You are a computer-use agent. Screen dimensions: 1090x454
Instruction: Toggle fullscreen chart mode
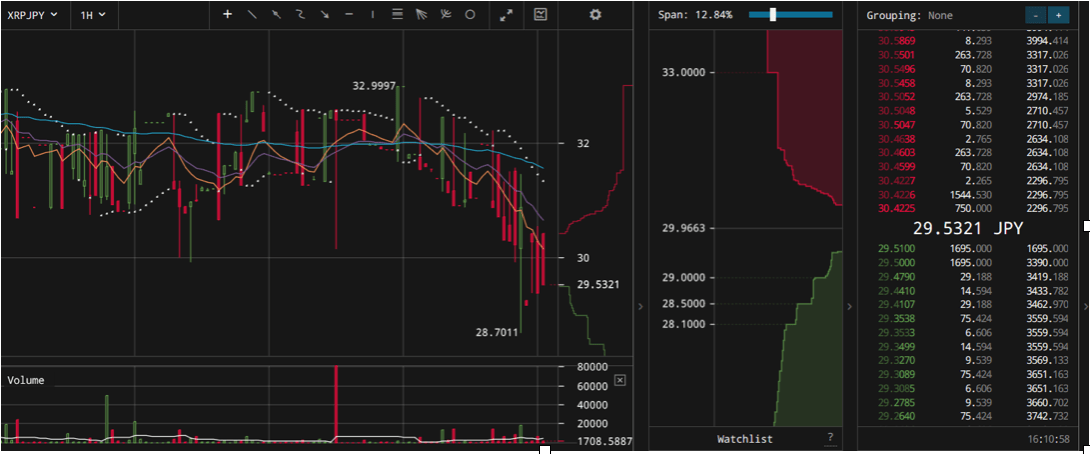507,15
